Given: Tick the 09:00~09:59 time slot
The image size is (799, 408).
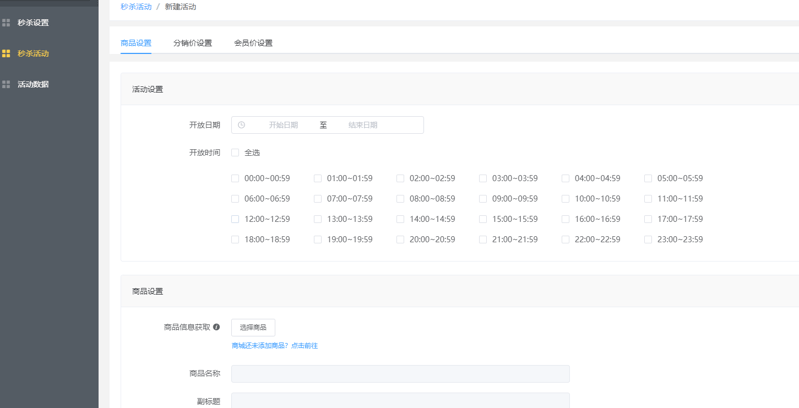Looking at the screenshot, I should coord(483,199).
